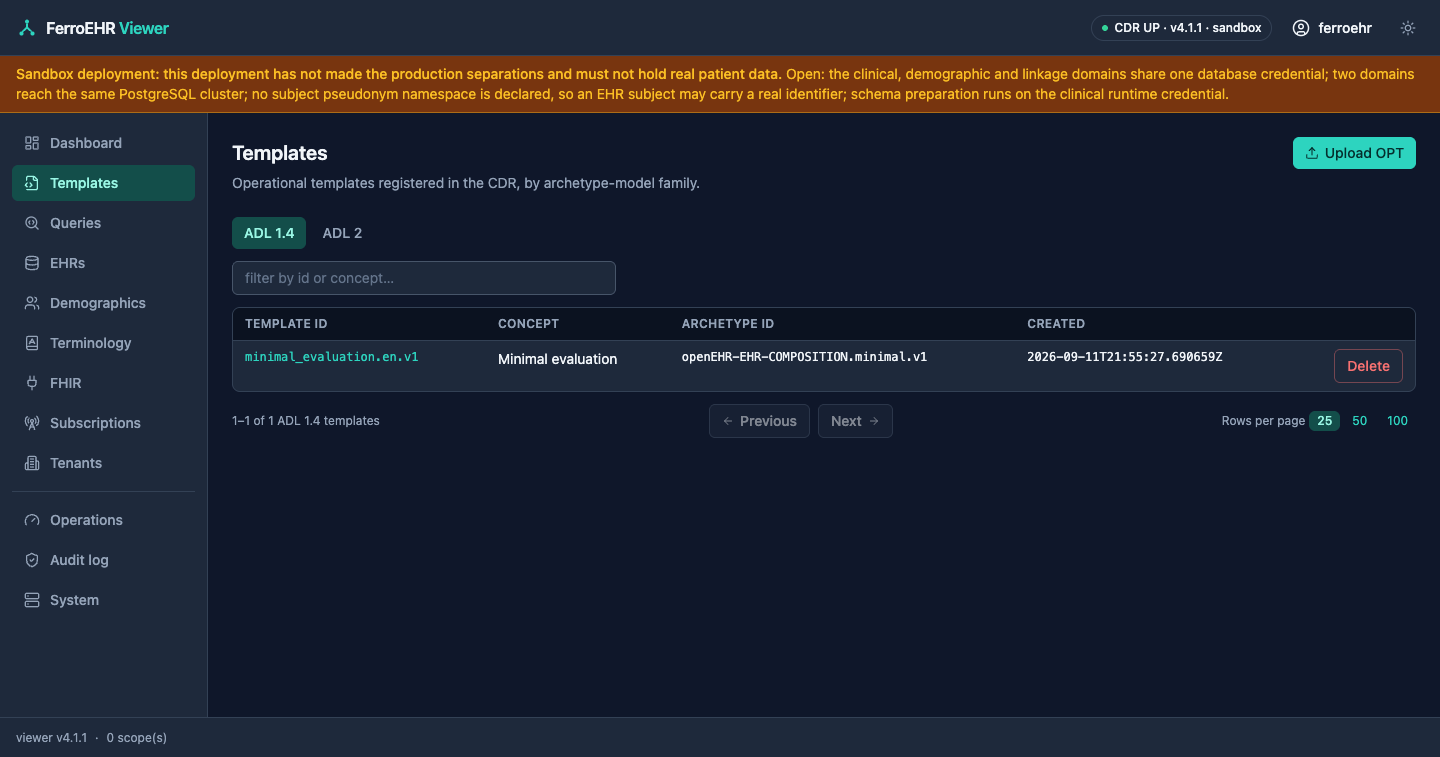Set rows per page to 50
This screenshot has width=1440, height=757.
pos(1360,421)
